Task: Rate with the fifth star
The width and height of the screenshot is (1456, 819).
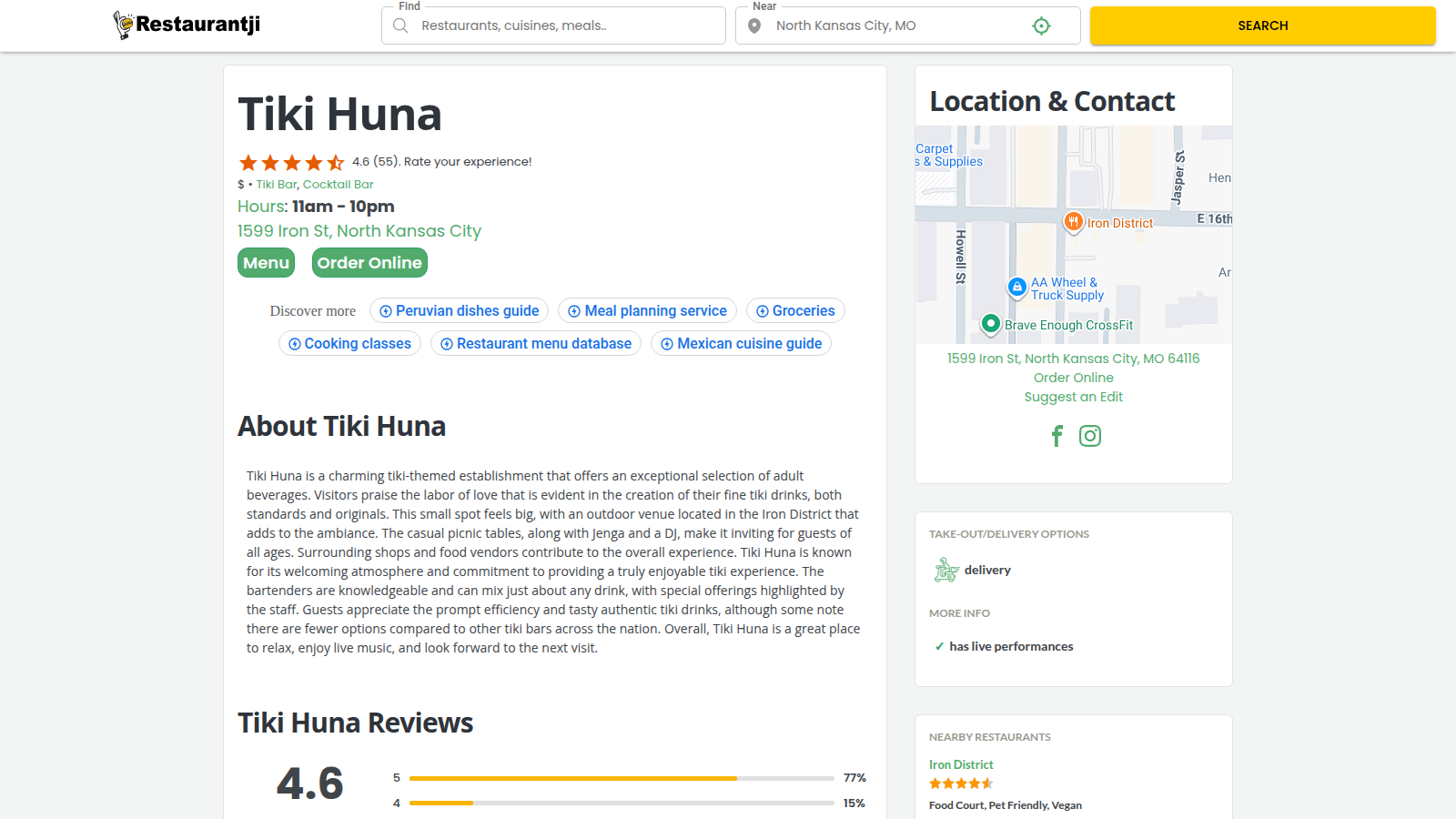Action: (x=336, y=163)
